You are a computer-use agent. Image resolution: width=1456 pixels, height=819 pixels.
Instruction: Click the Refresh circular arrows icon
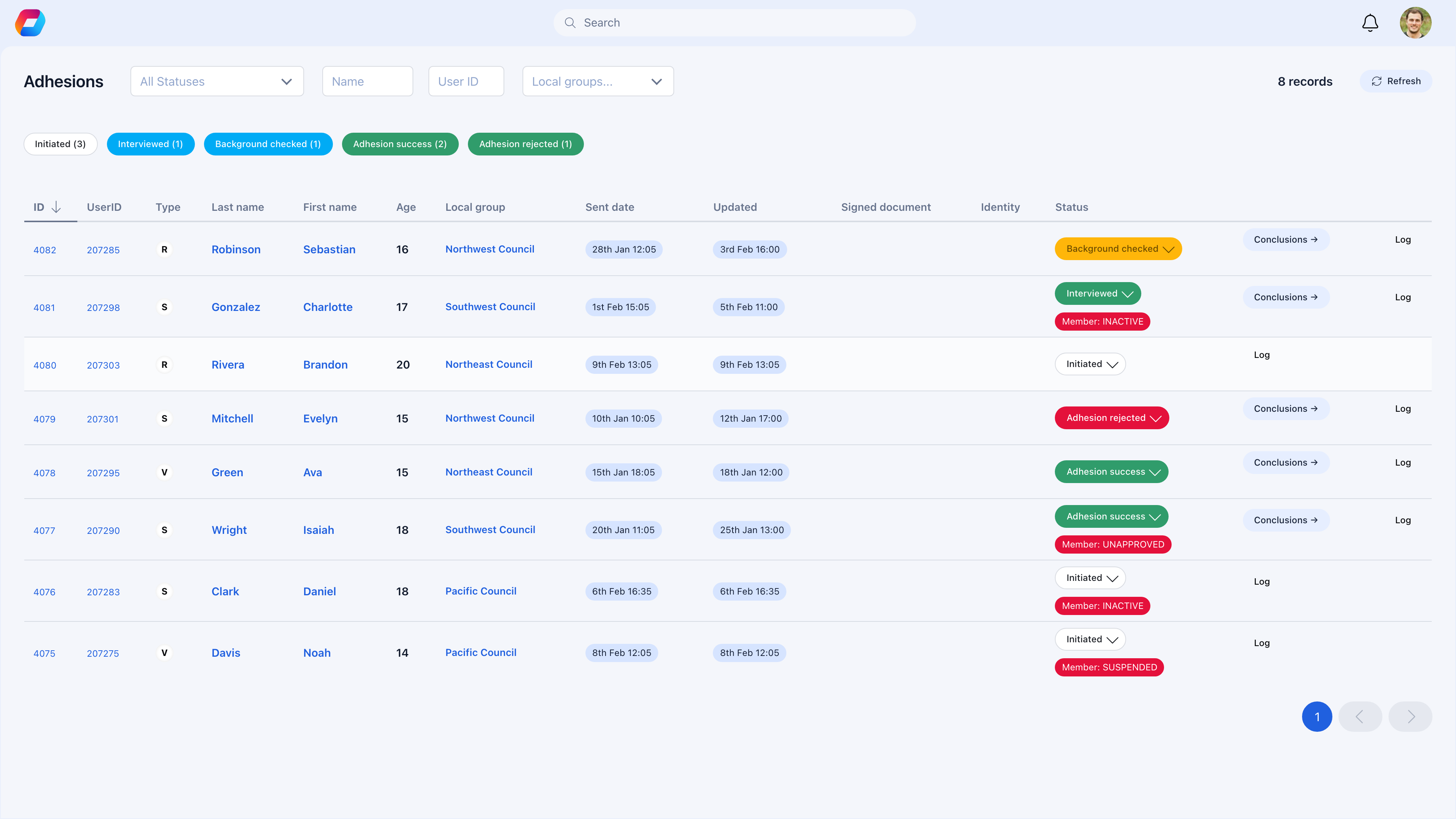pyautogui.click(x=1378, y=81)
